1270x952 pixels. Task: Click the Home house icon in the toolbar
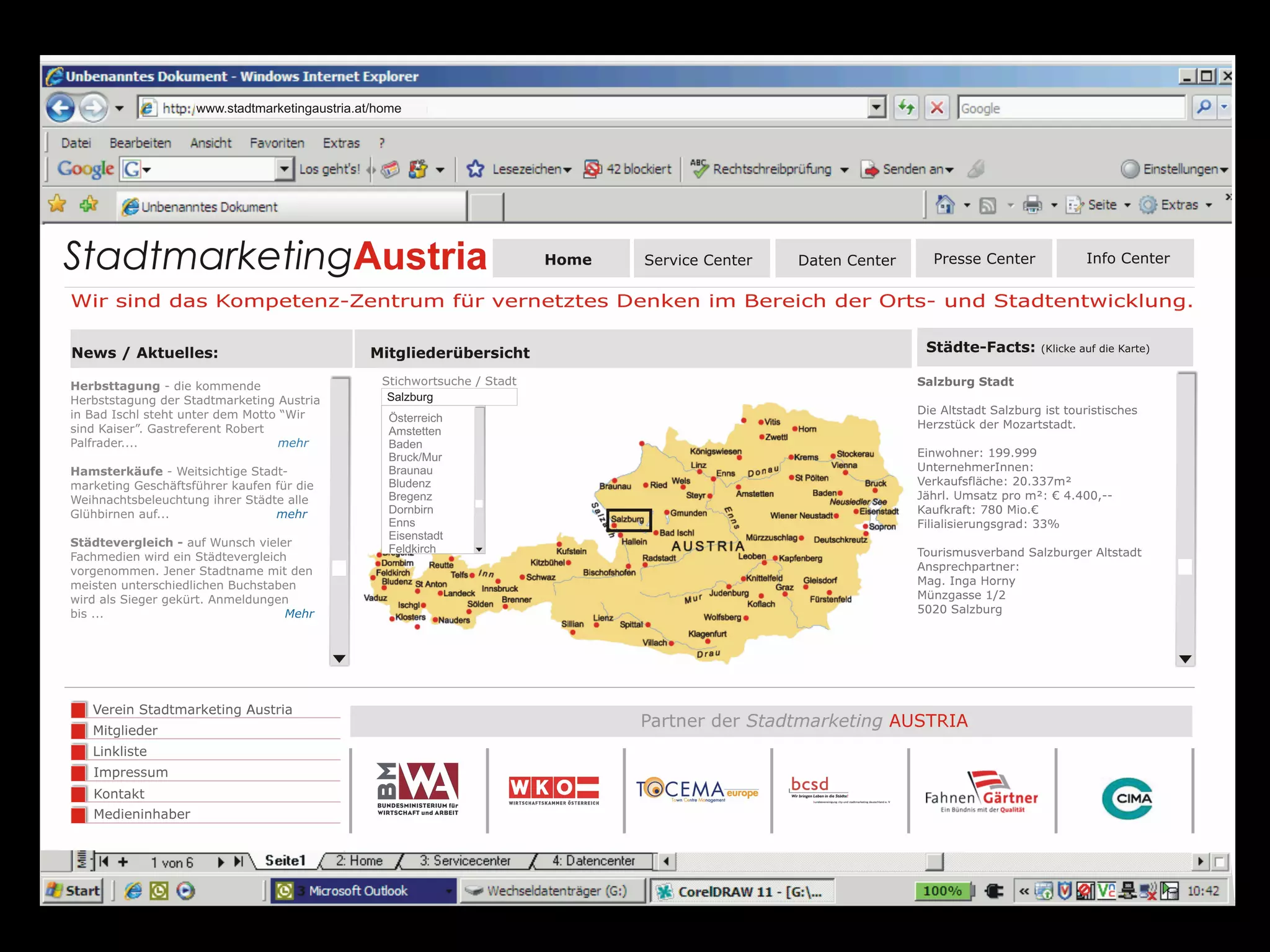click(945, 205)
